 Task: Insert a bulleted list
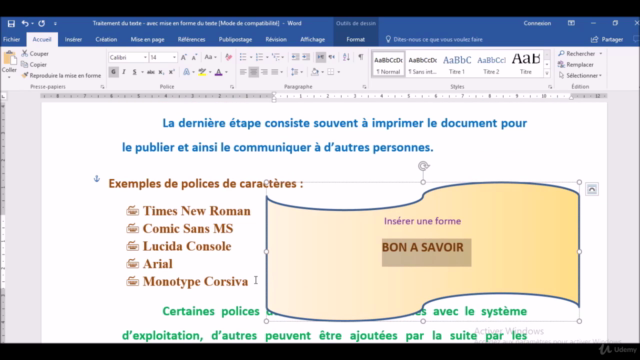[243, 57]
